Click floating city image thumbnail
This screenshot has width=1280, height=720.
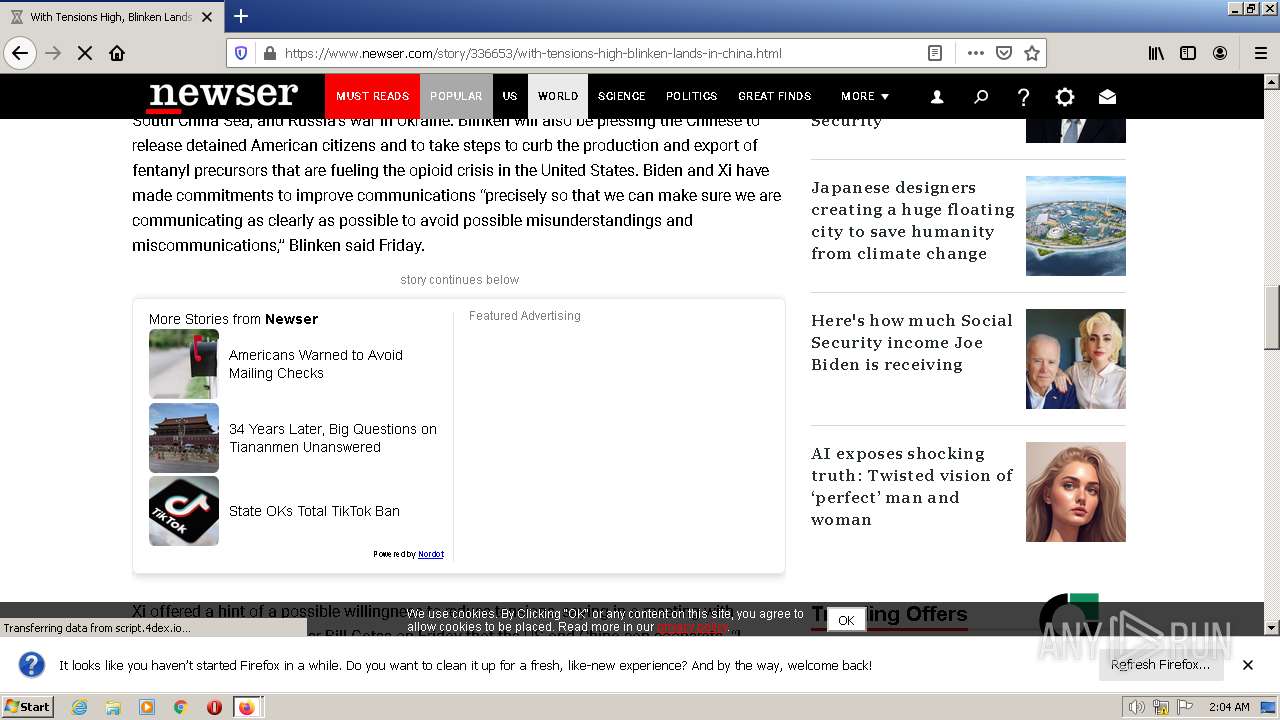click(x=1076, y=226)
